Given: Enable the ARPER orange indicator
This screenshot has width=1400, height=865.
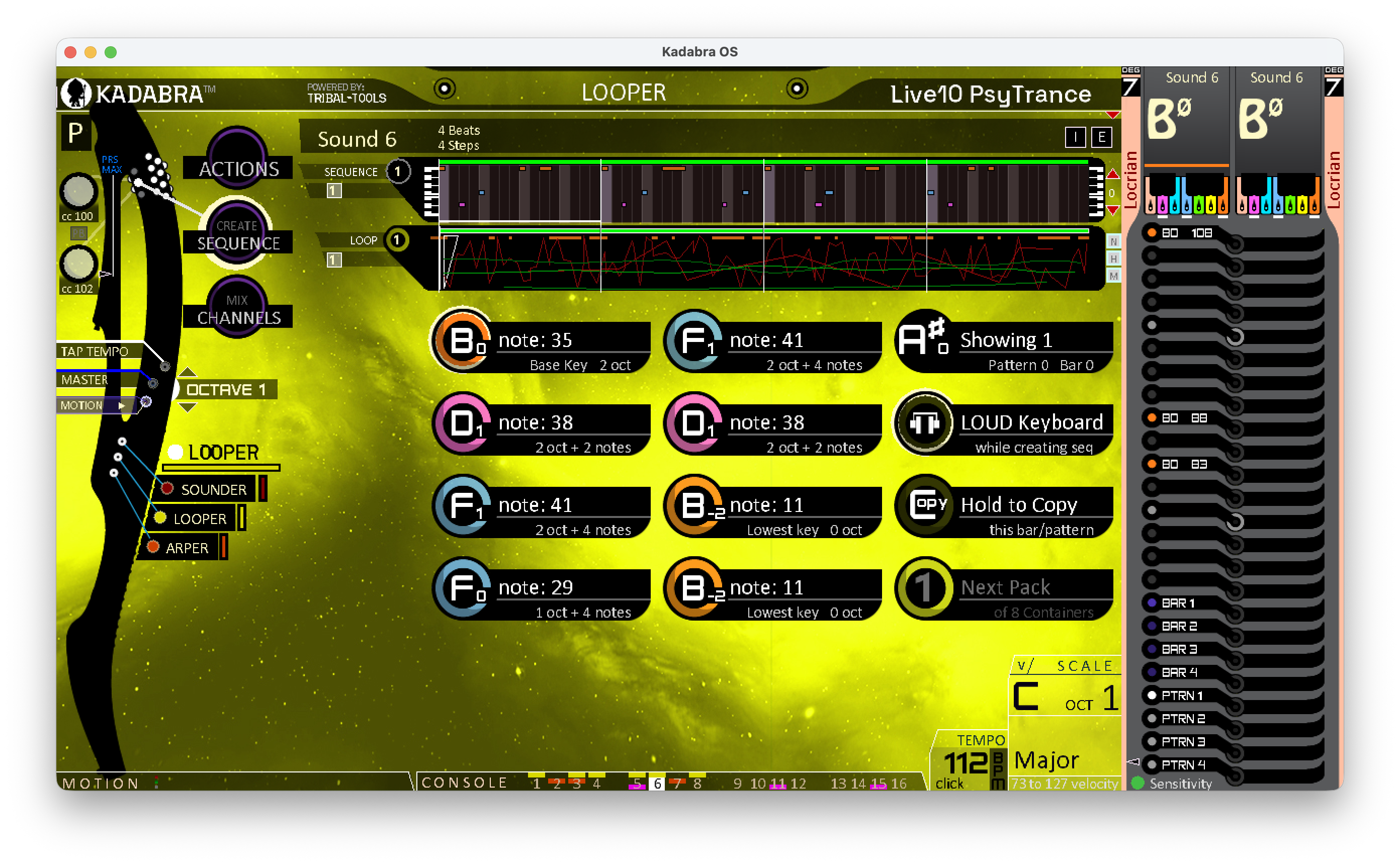Looking at the screenshot, I should [x=153, y=547].
